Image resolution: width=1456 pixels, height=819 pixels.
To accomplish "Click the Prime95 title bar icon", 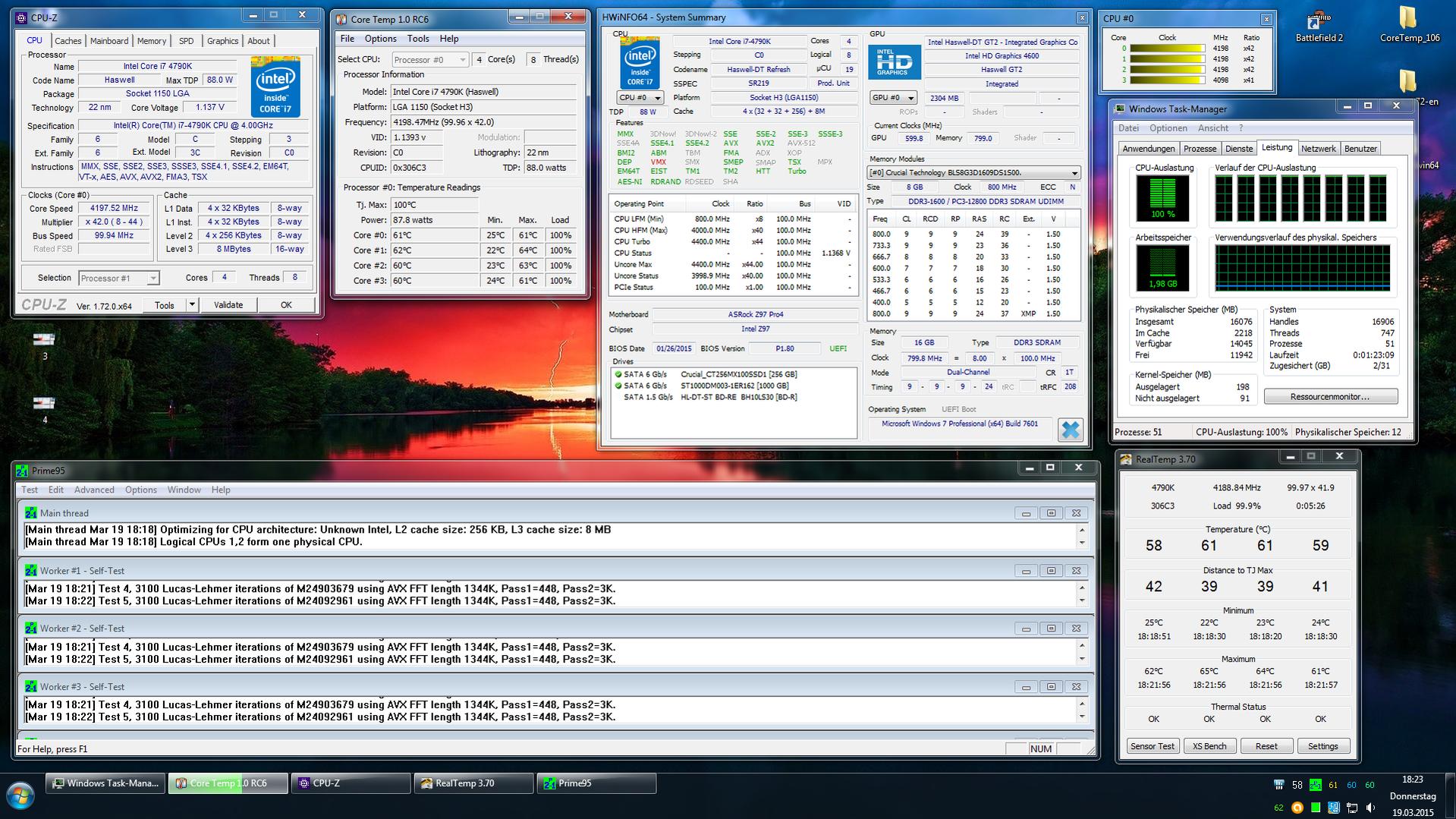I will pyautogui.click(x=23, y=471).
